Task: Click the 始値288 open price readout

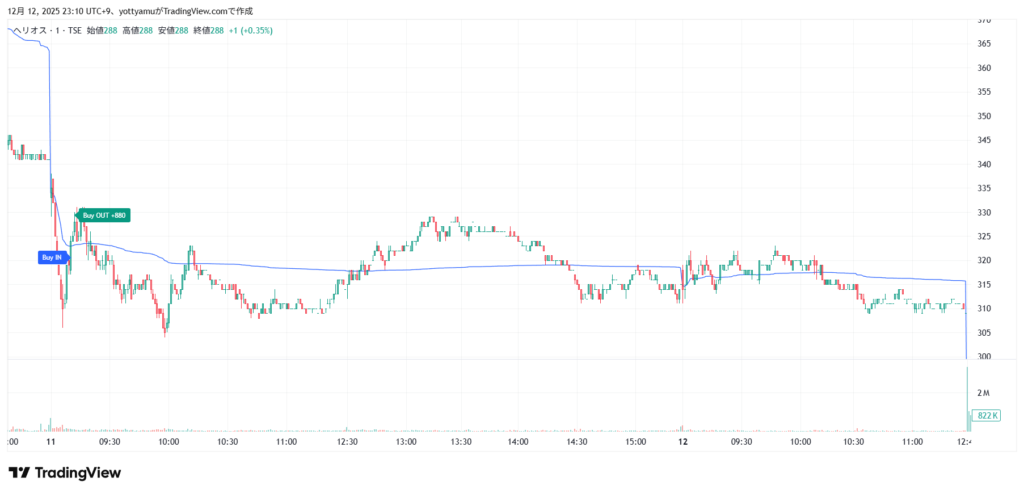Action: point(102,31)
